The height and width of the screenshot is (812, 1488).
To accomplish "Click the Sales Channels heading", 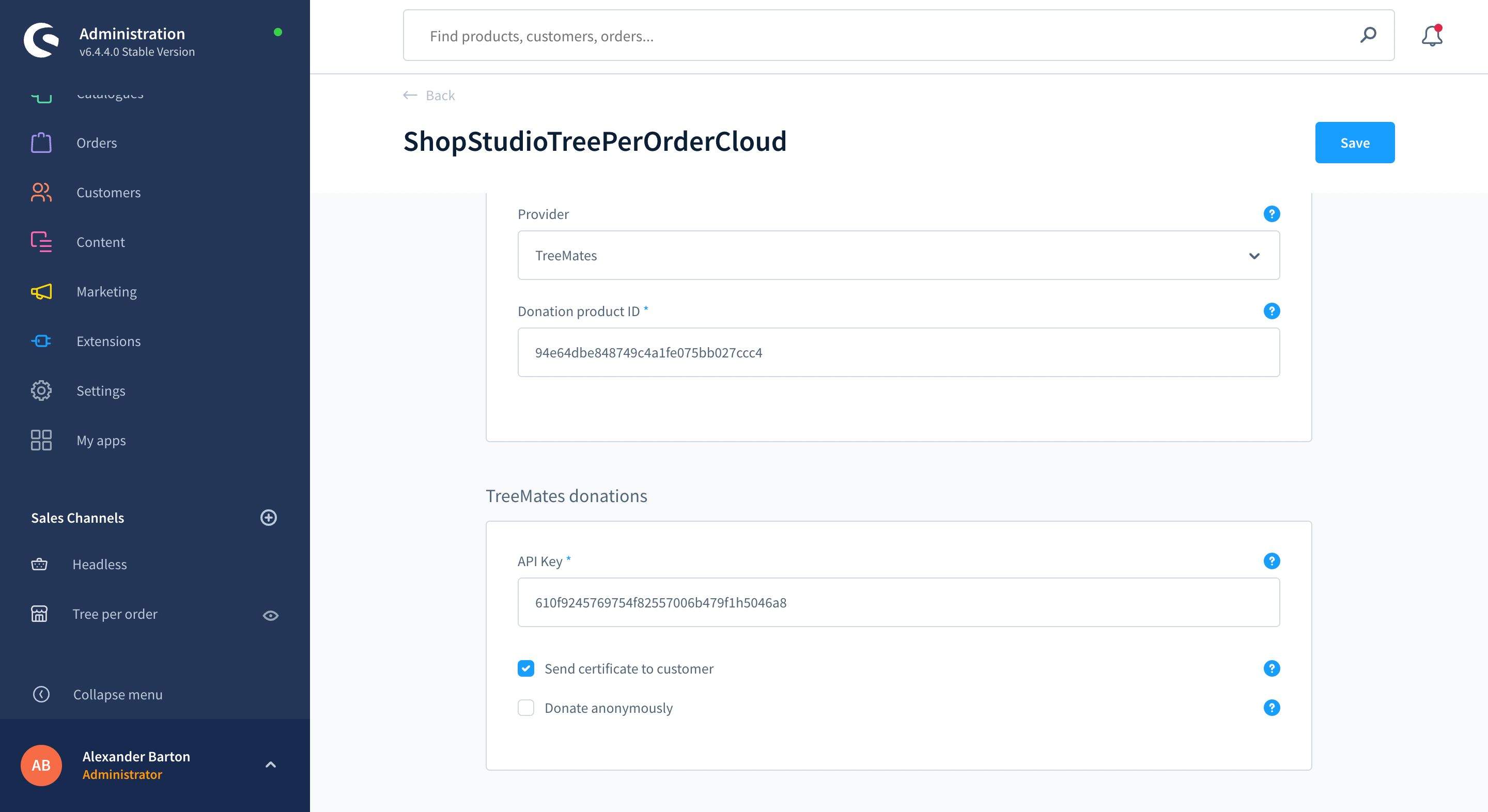I will pos(78,518).
